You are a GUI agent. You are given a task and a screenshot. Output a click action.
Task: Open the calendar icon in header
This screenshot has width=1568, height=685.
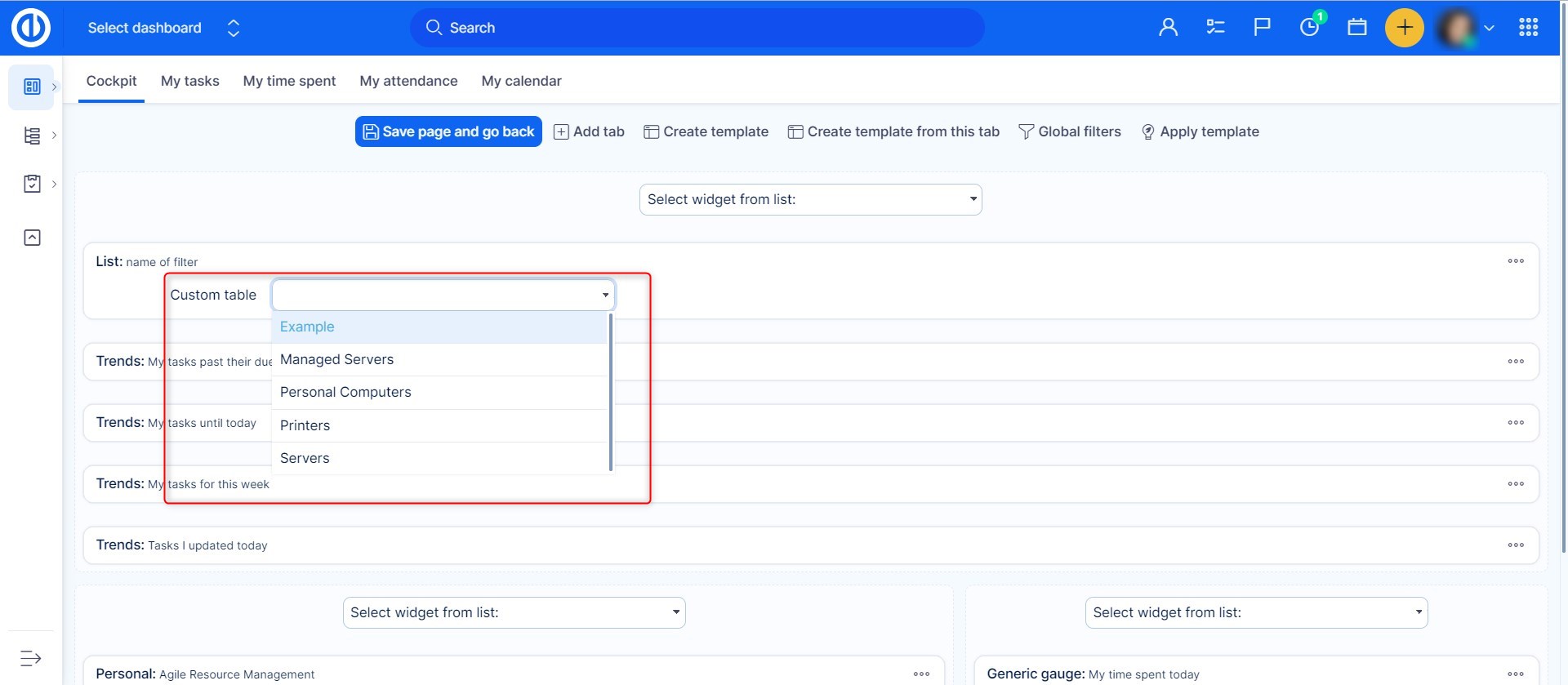click(x=1356, y=28)
